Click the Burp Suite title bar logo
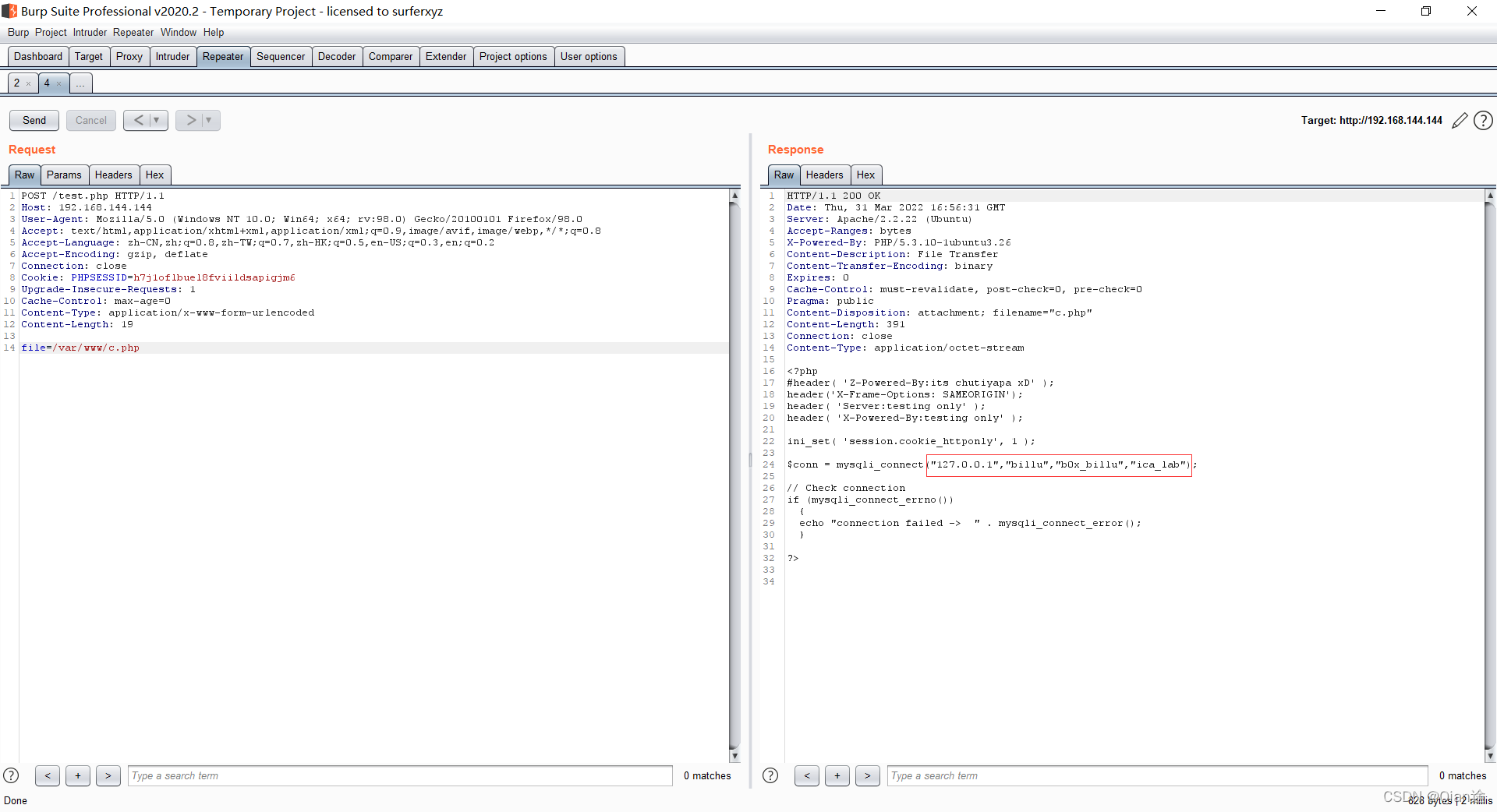This screenshot has height=812, width=1497. [x=9, y=11]
